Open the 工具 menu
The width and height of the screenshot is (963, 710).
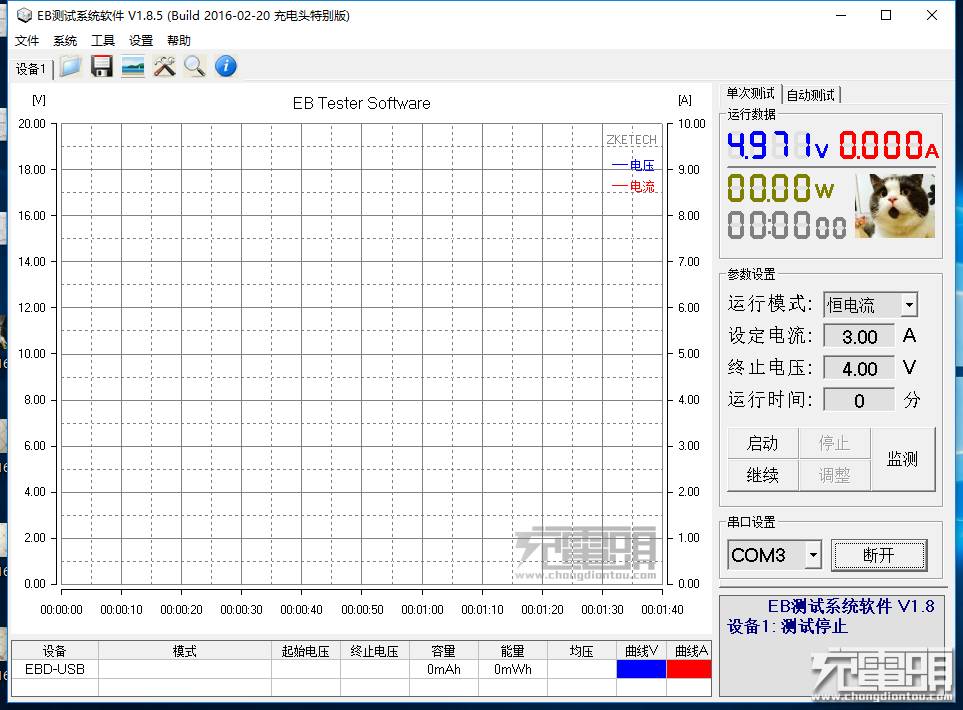click(103, 41)
